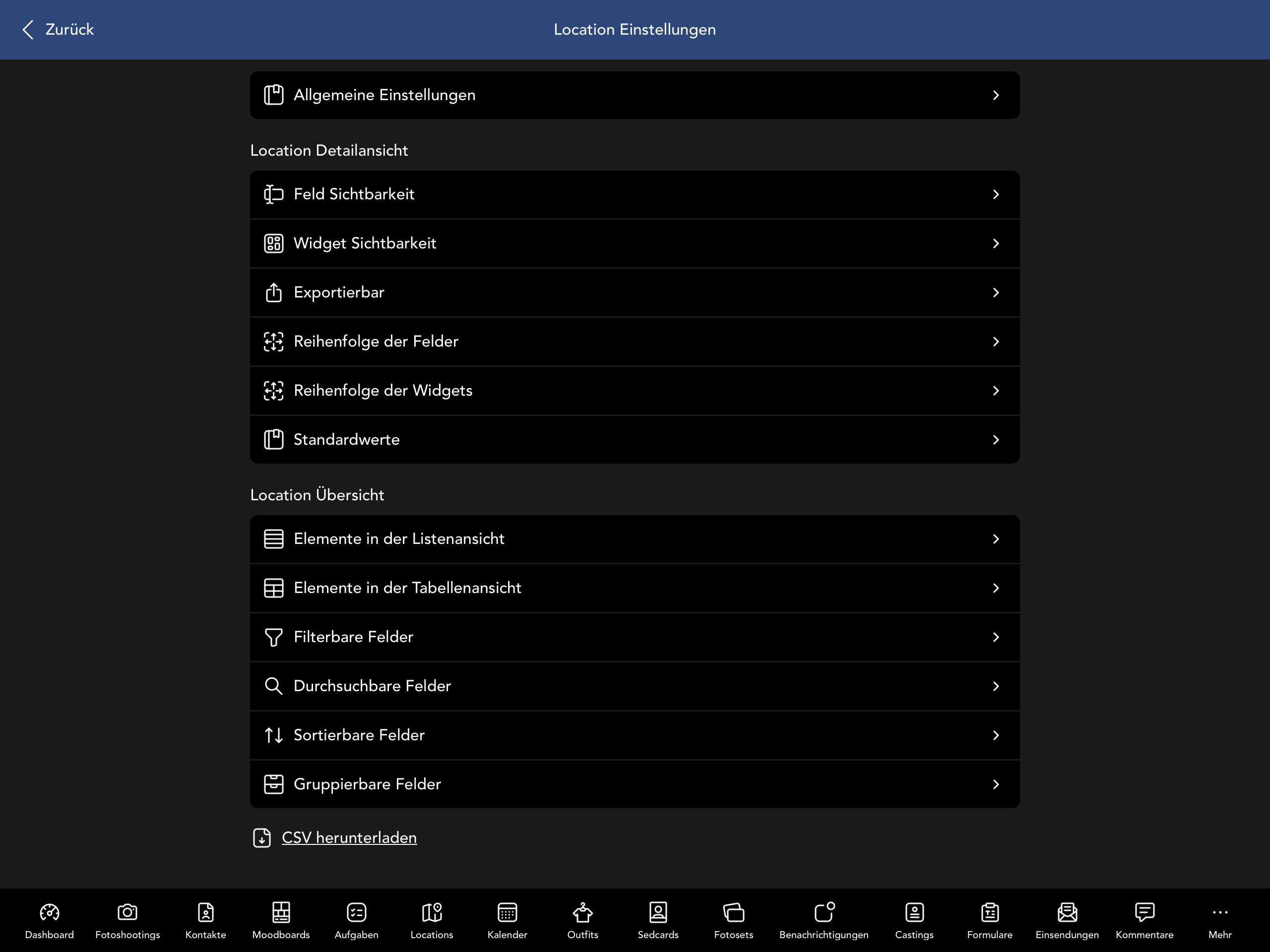Click the Allgemeine Einstellungen bookmark icon

point(273,95)
